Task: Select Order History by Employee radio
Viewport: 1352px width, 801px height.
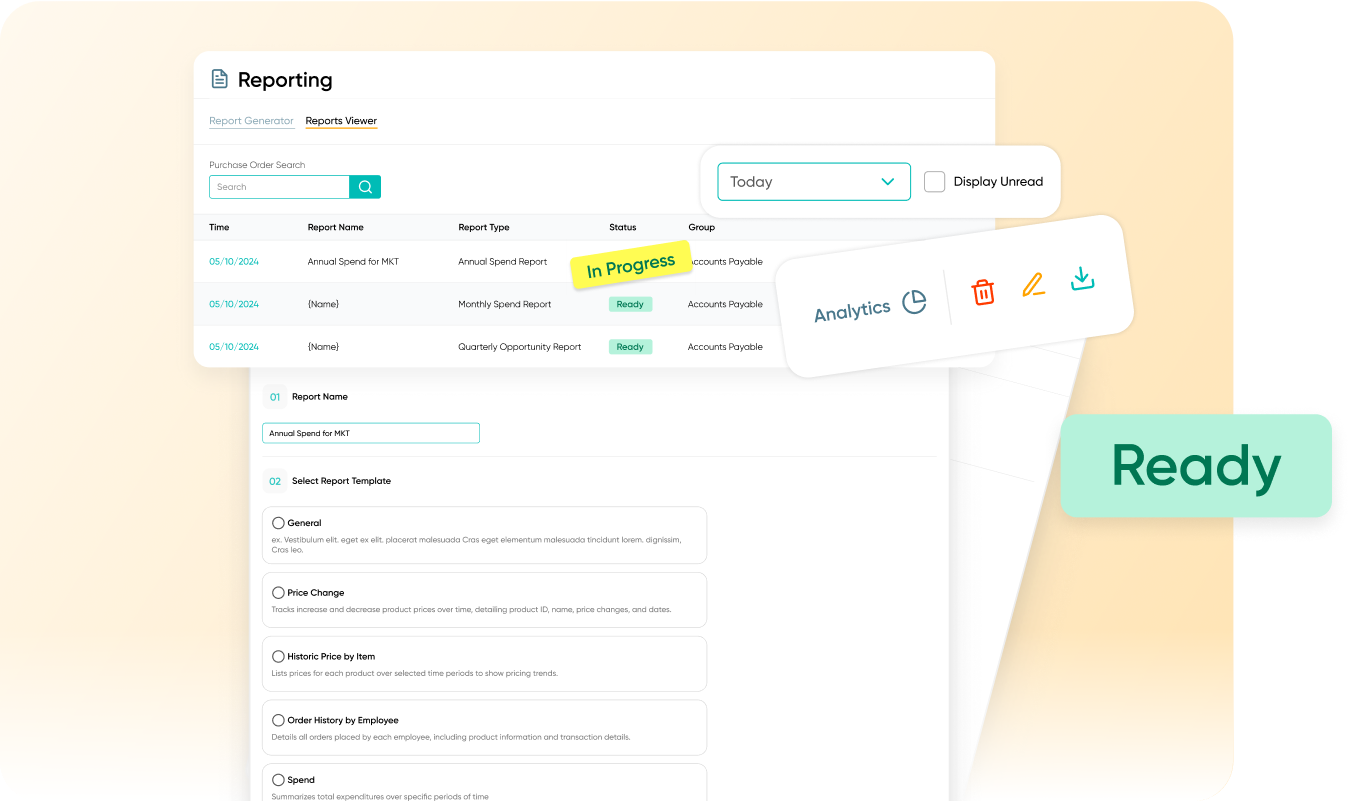Action: pyautogui.click(x=278, y=720)
